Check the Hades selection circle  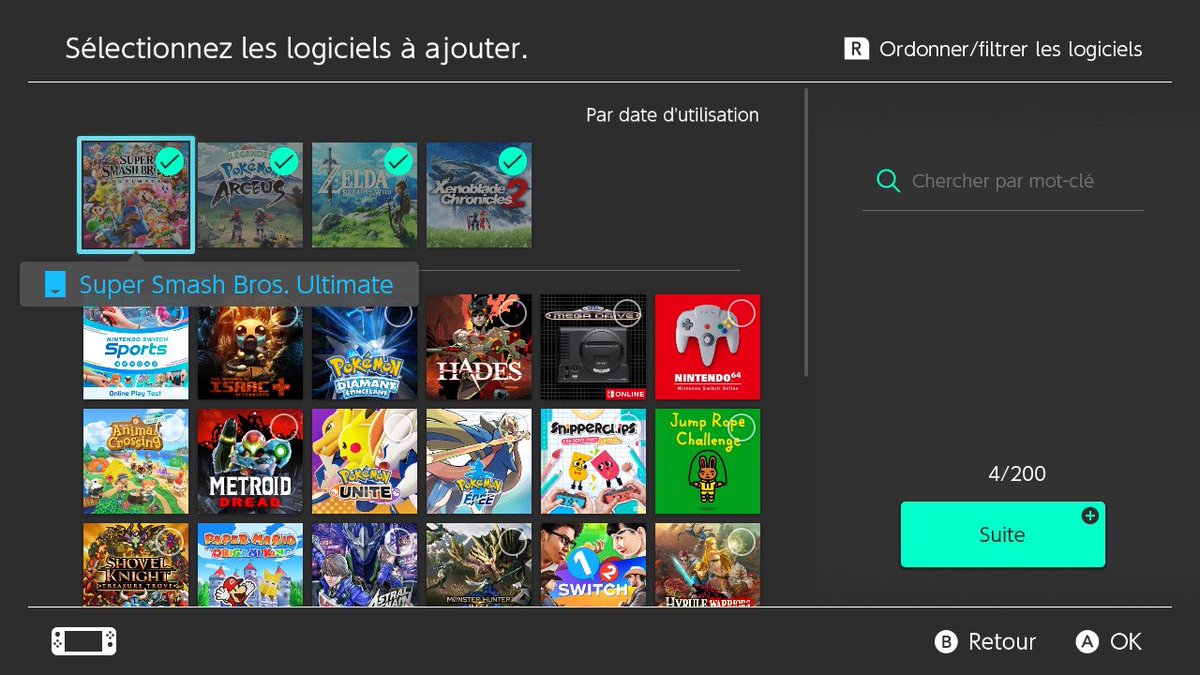pos(512,313)
